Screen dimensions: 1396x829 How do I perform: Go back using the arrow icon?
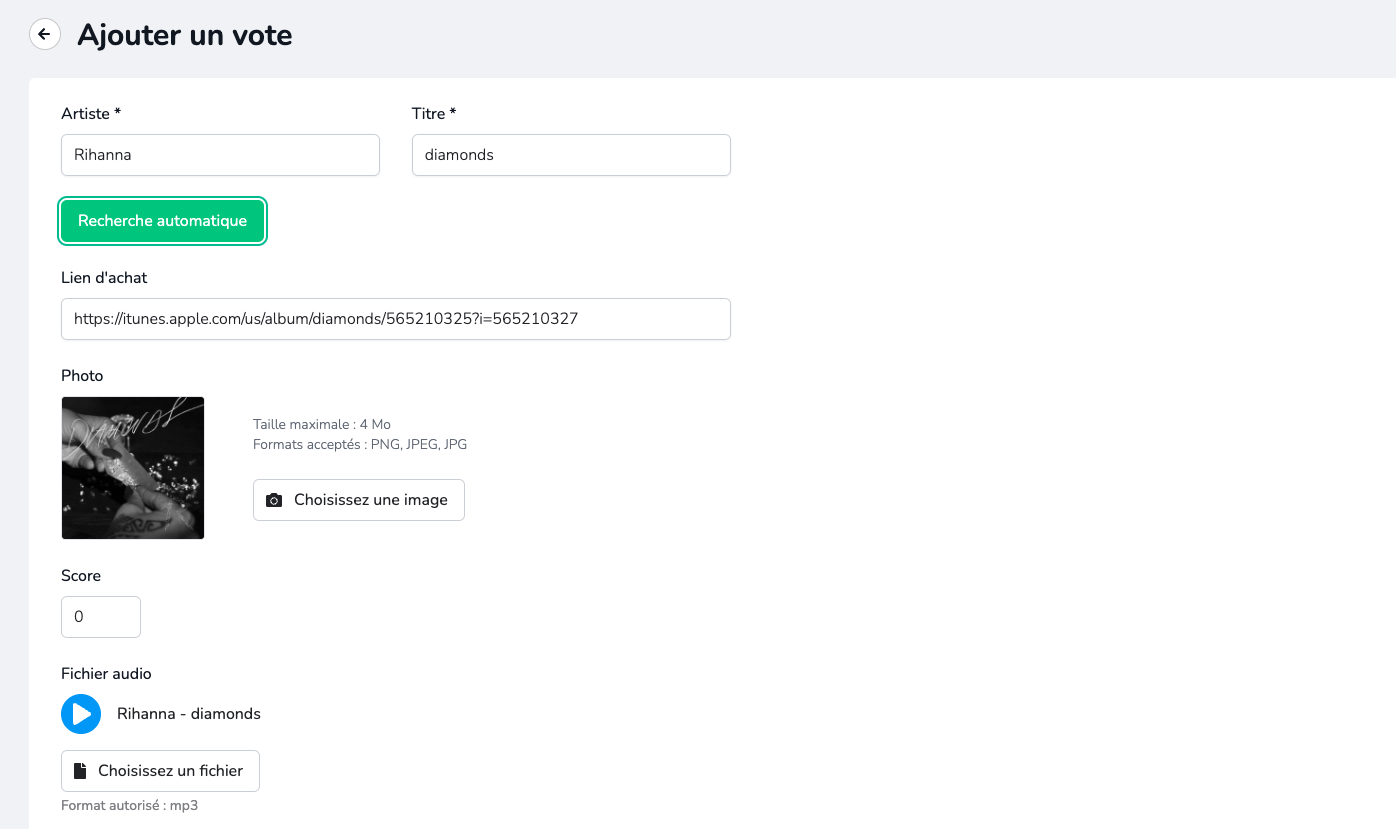pos(44,35)
